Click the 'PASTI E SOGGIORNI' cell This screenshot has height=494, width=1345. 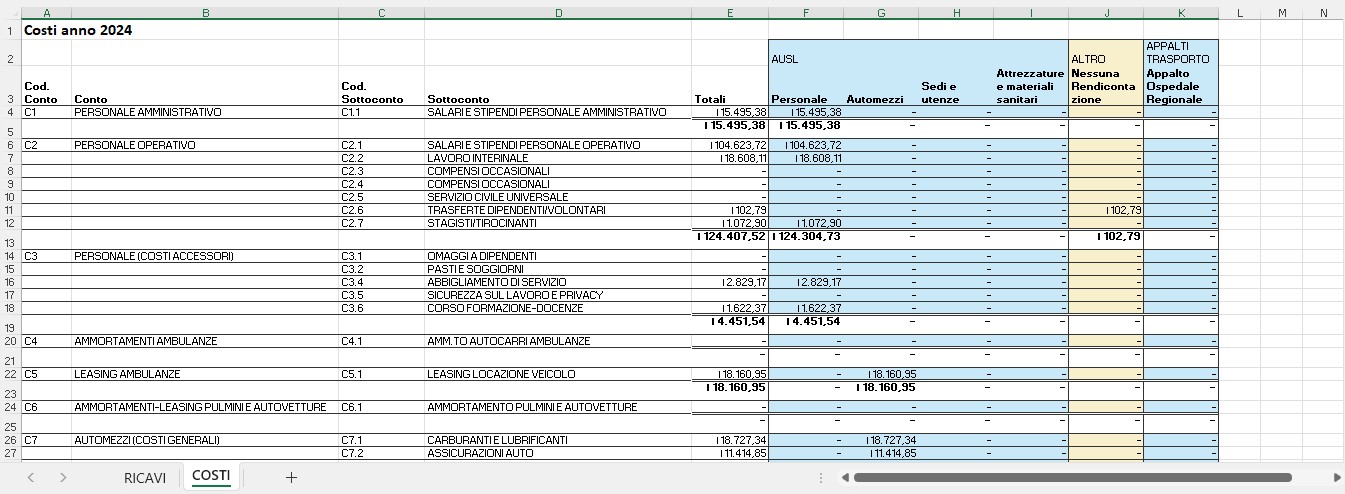click(x=558, y=269)
